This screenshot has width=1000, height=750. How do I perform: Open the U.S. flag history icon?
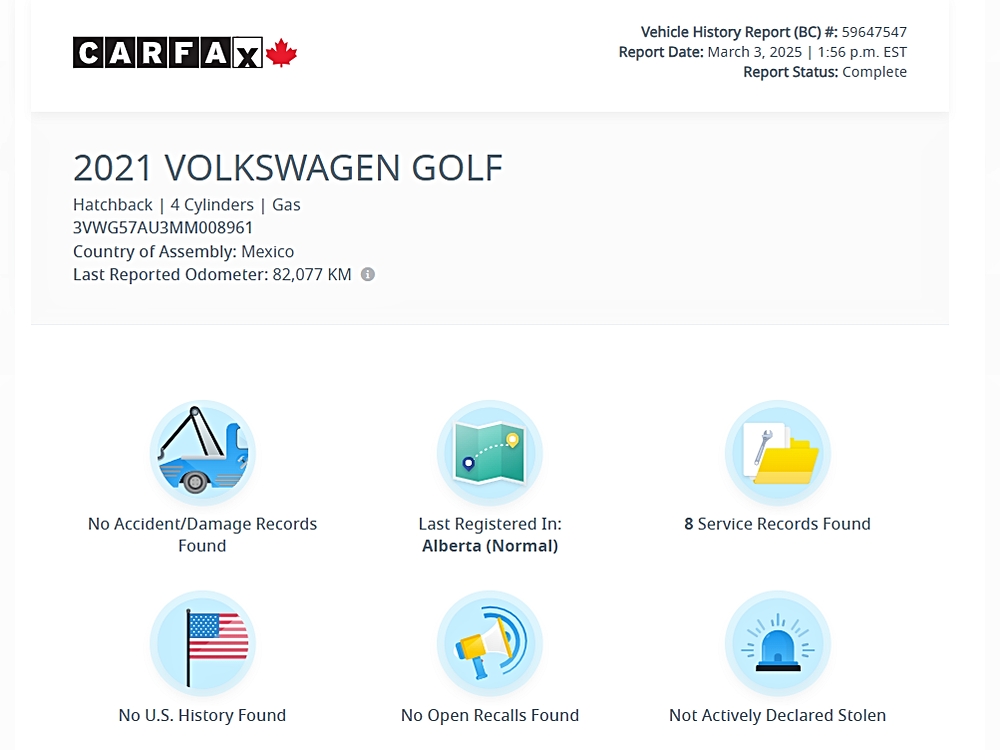click(x=203, y=643)
